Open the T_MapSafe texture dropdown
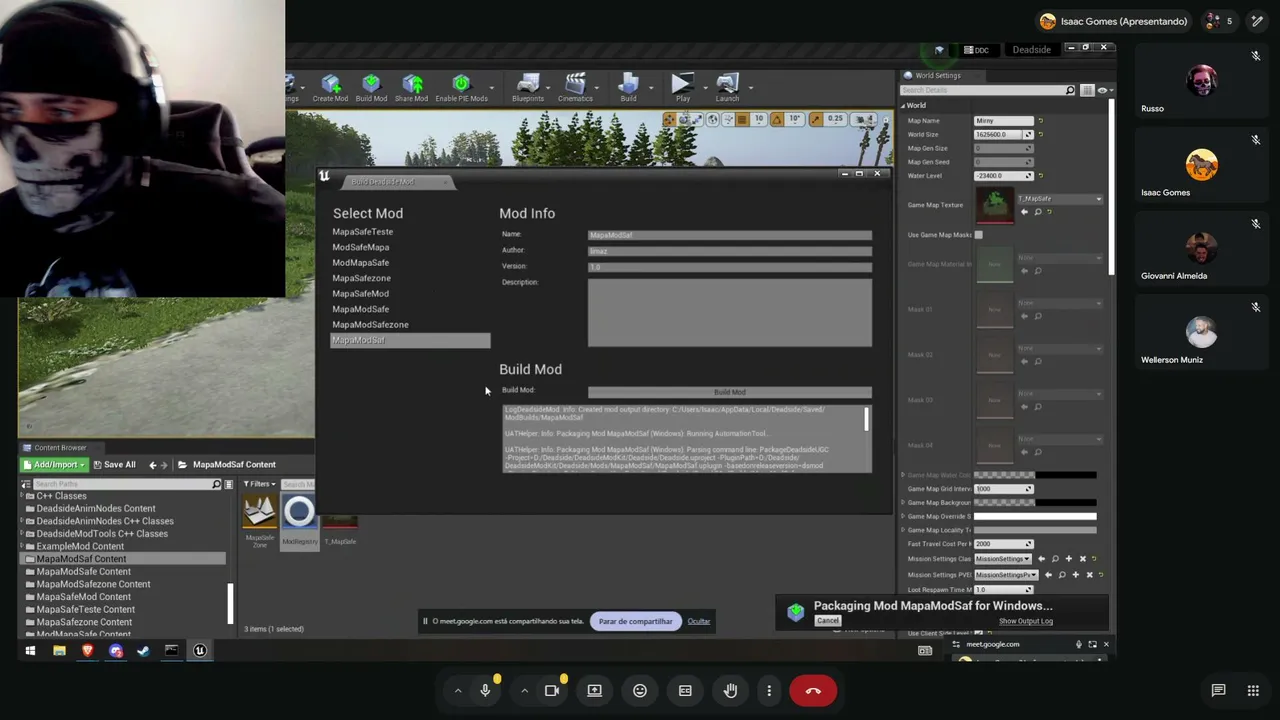The width and height of the screenshot is (1280, 720). pyautogui.click(x=1060, y=199)
